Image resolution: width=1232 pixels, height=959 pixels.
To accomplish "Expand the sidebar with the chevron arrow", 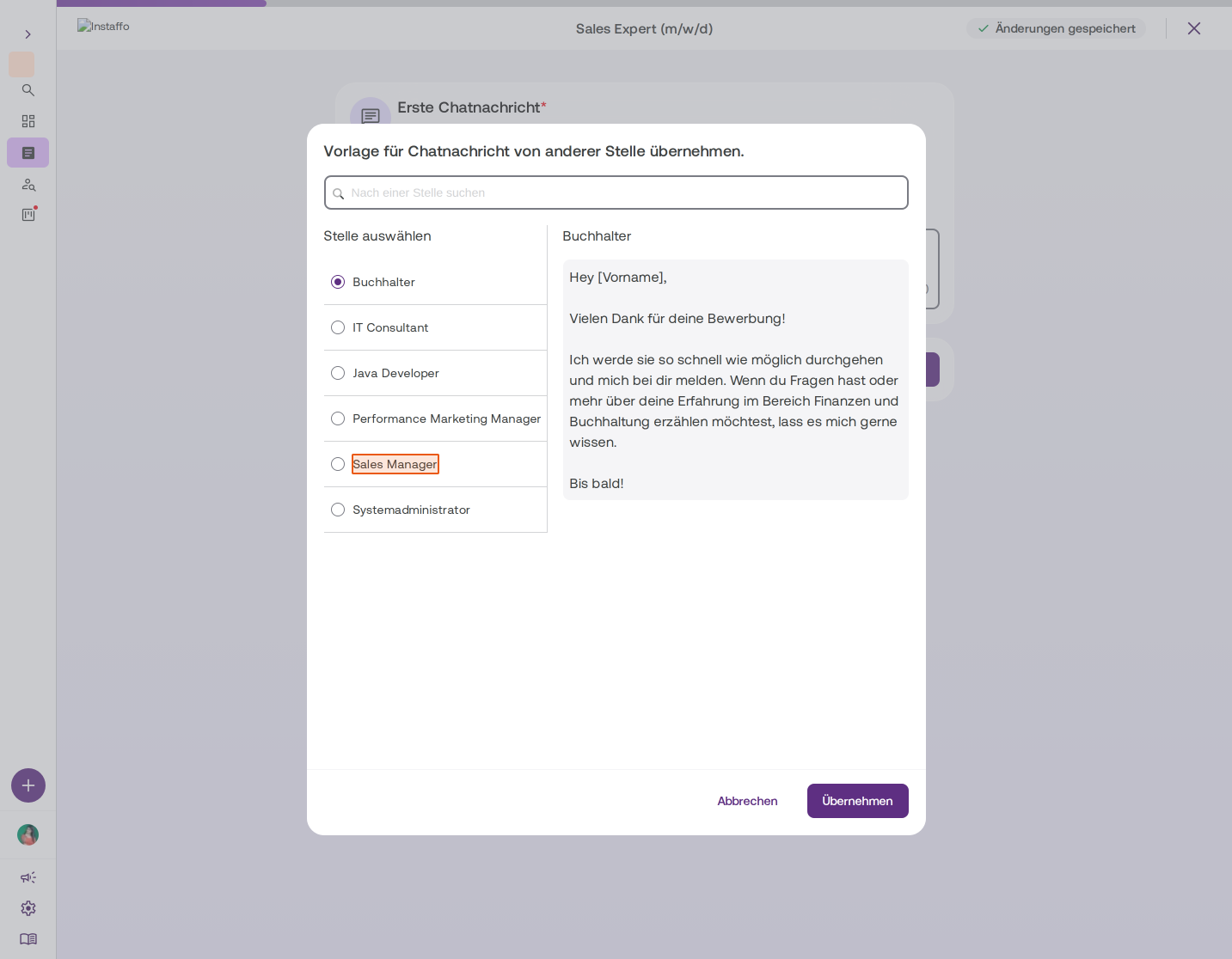I will [28, 34].
